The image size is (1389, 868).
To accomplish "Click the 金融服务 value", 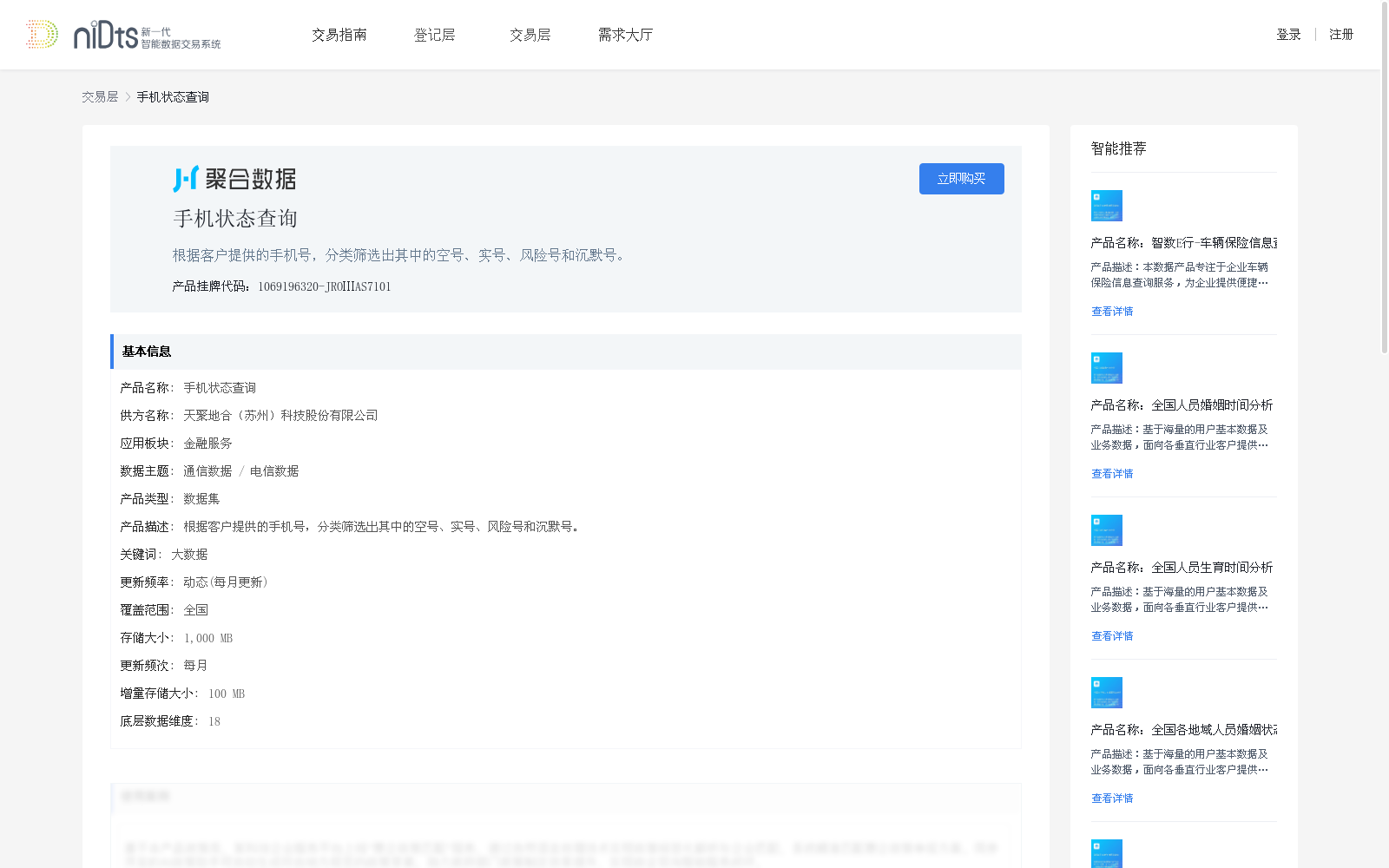I will point(207,444).
